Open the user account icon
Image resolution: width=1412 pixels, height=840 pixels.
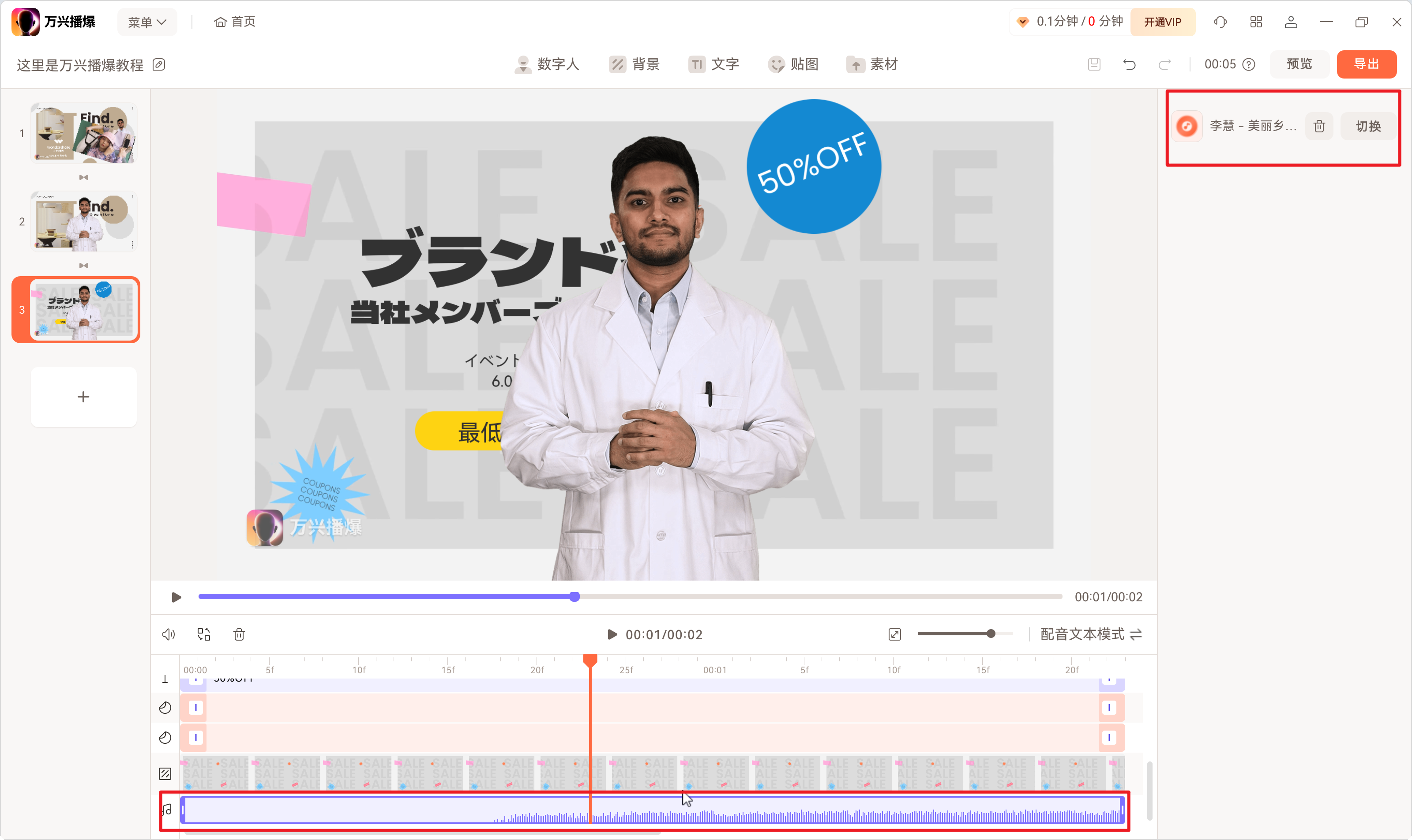[1291, 22]
